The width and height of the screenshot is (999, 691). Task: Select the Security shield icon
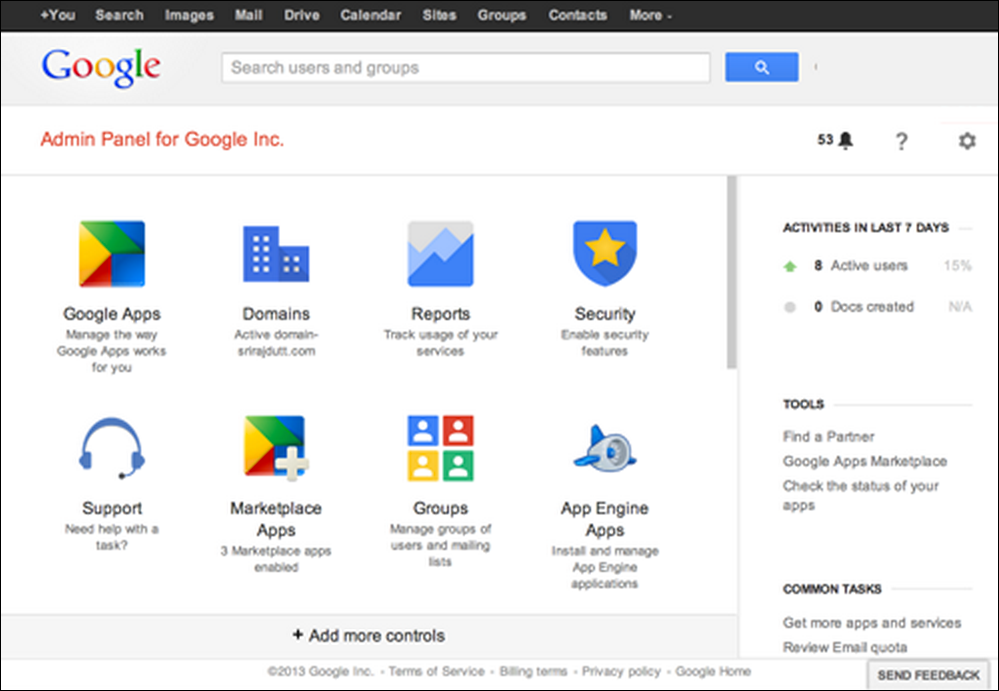pyautogui.click(x=604, y=254)
